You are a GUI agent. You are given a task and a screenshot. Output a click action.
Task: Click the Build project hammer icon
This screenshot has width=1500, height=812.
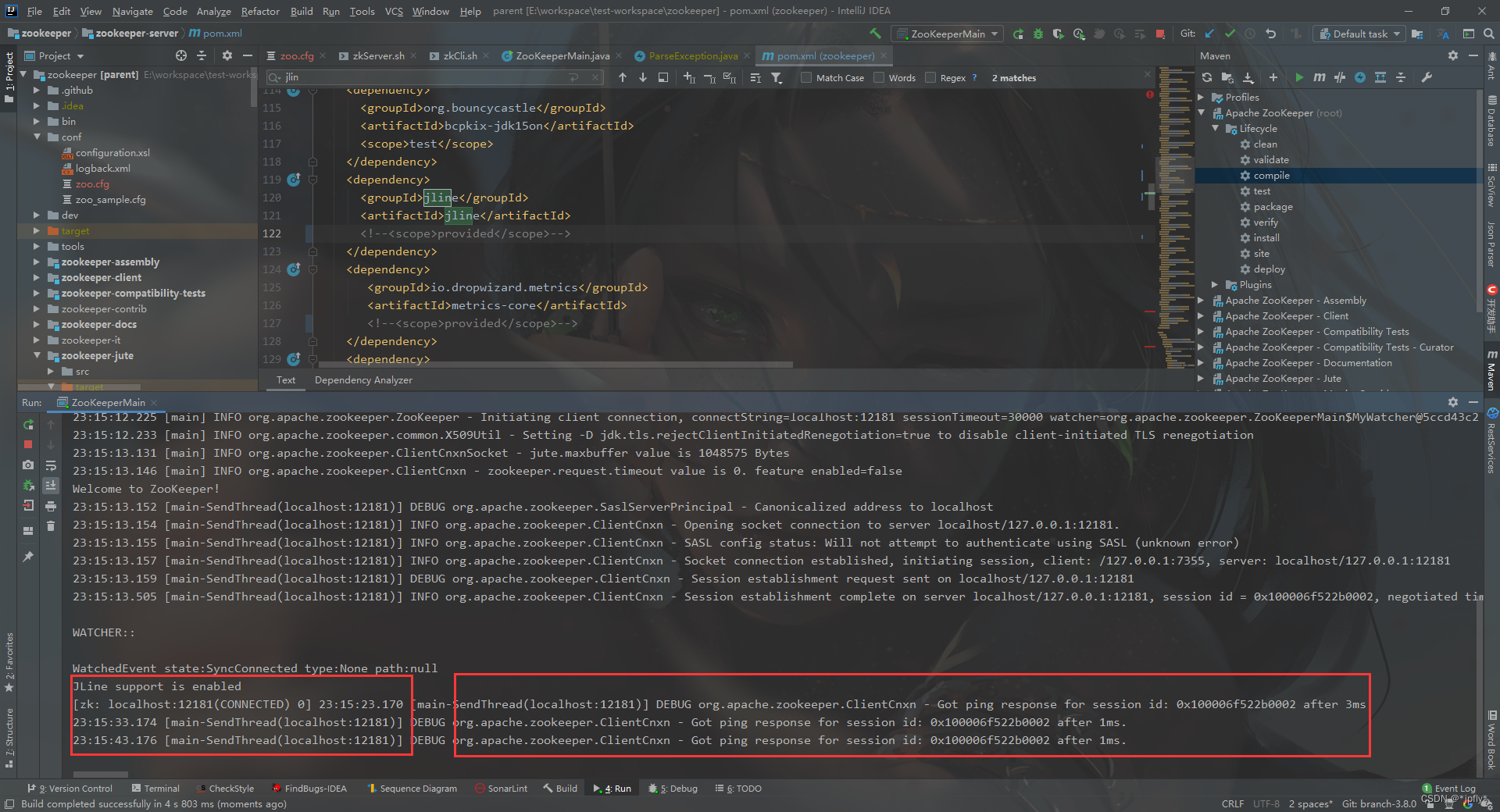875,34
